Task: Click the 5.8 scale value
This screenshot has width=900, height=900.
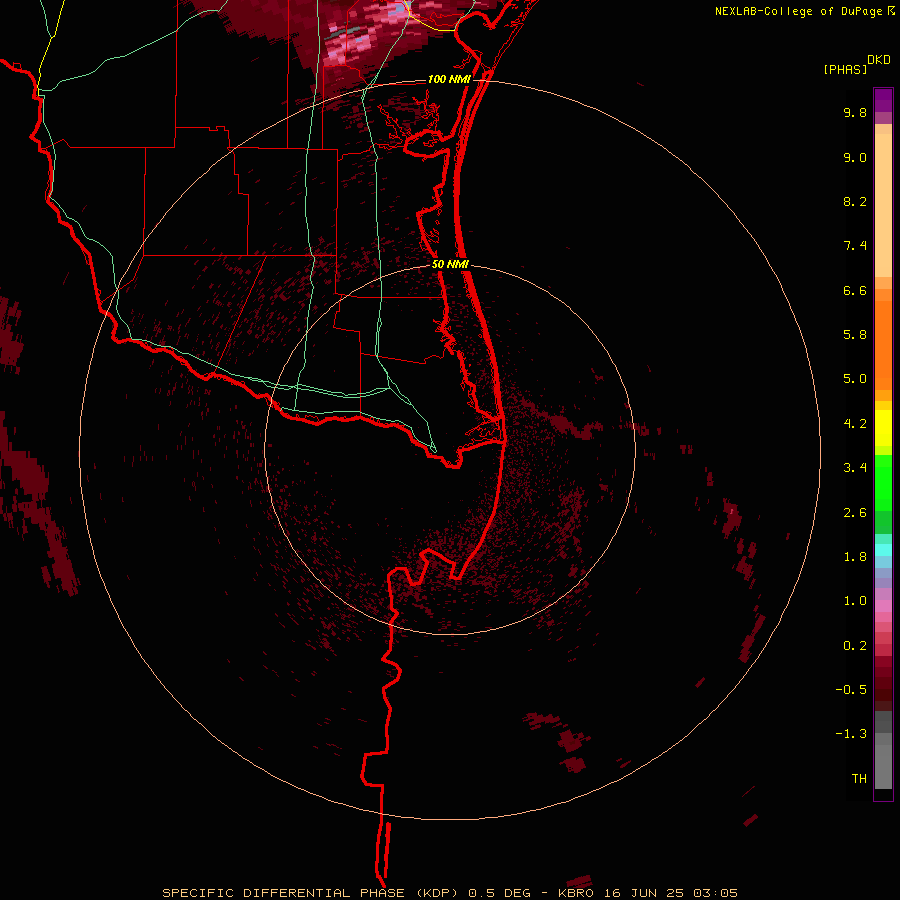Action: pos(855,335)
